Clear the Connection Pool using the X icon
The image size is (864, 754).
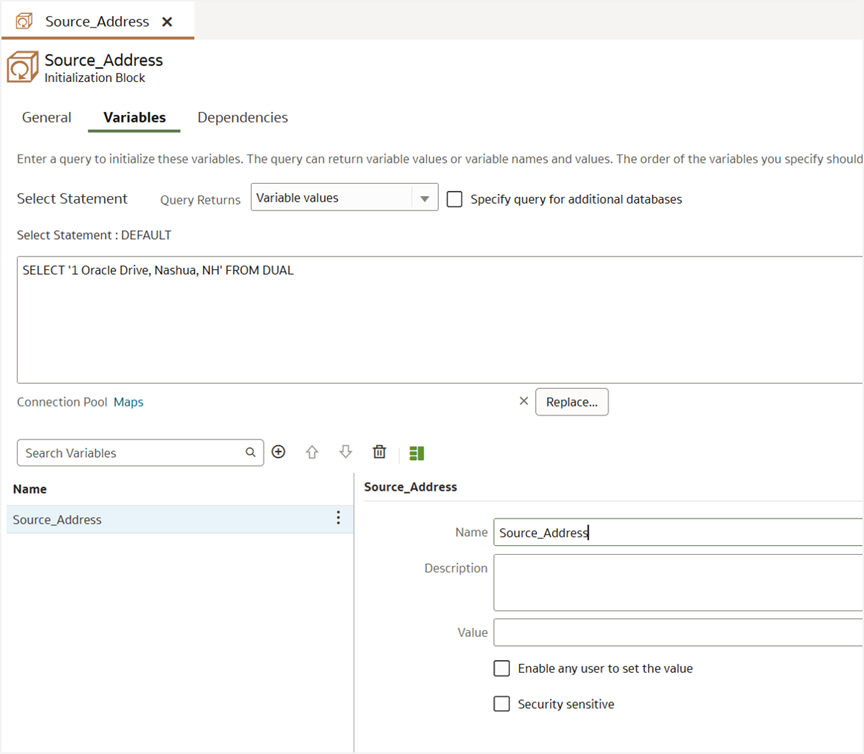pos(524,401)
